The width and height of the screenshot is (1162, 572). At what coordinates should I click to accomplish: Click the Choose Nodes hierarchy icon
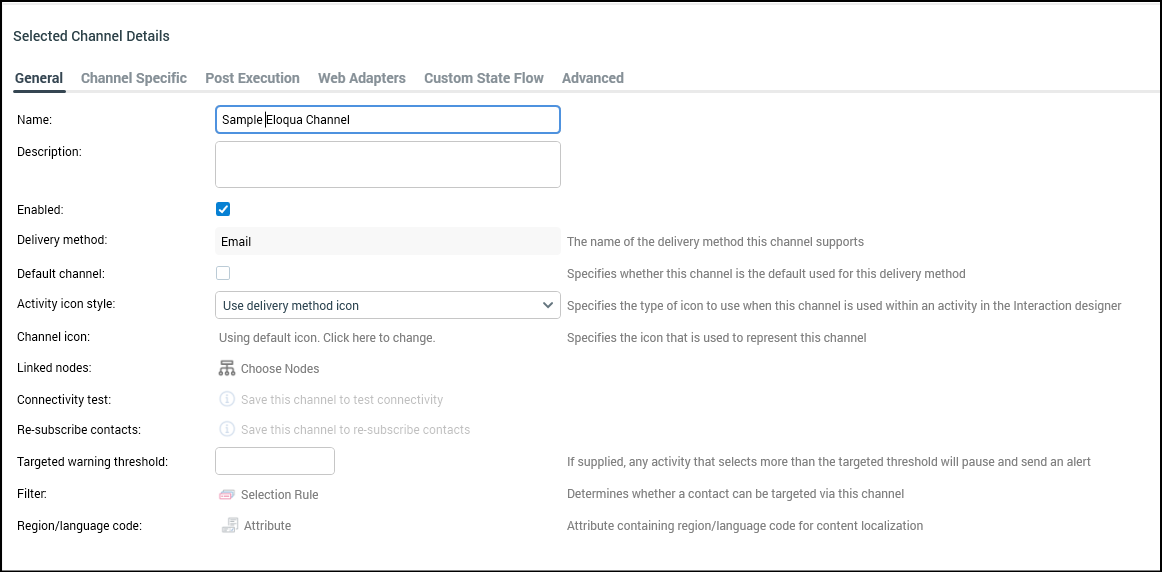(x=226, y=368)
